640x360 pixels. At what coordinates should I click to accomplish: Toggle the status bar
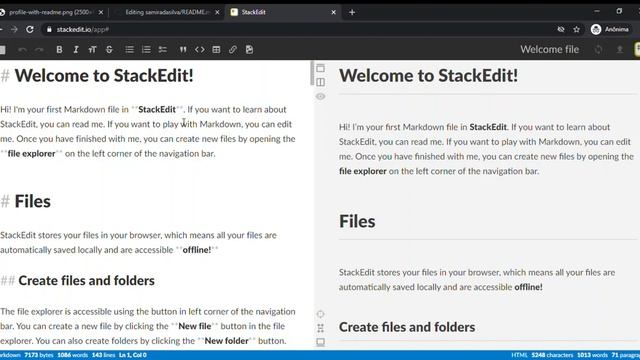click(320, 342)
